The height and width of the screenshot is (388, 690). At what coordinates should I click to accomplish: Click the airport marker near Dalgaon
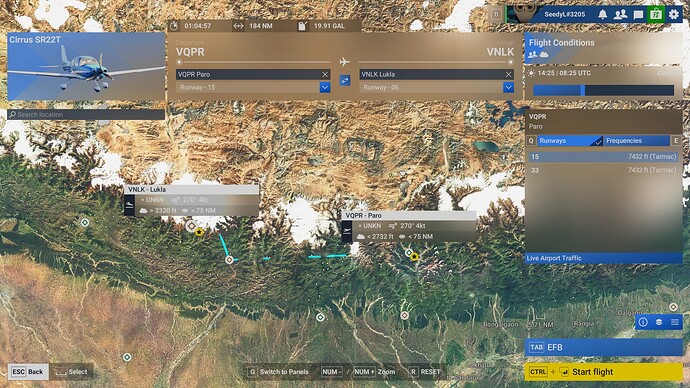[673, 307]
